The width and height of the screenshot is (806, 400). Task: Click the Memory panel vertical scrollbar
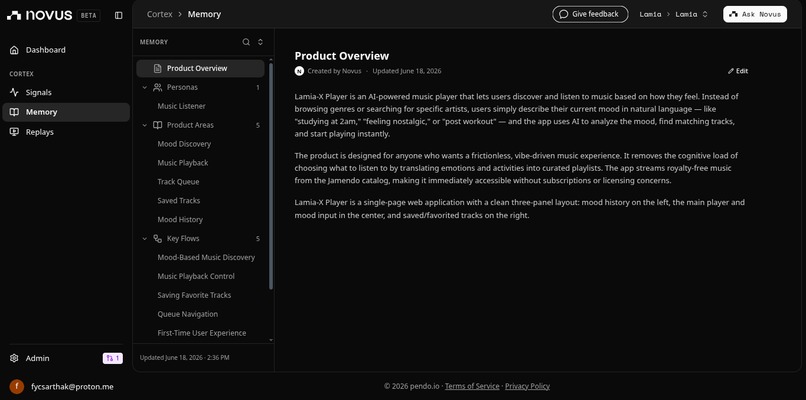tap(271, 175)
